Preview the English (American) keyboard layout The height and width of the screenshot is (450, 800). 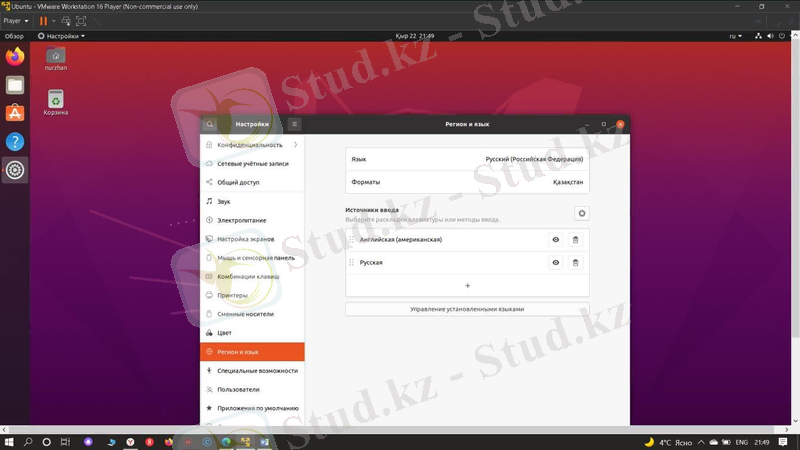pyautogui.click(x=556, y=240)
